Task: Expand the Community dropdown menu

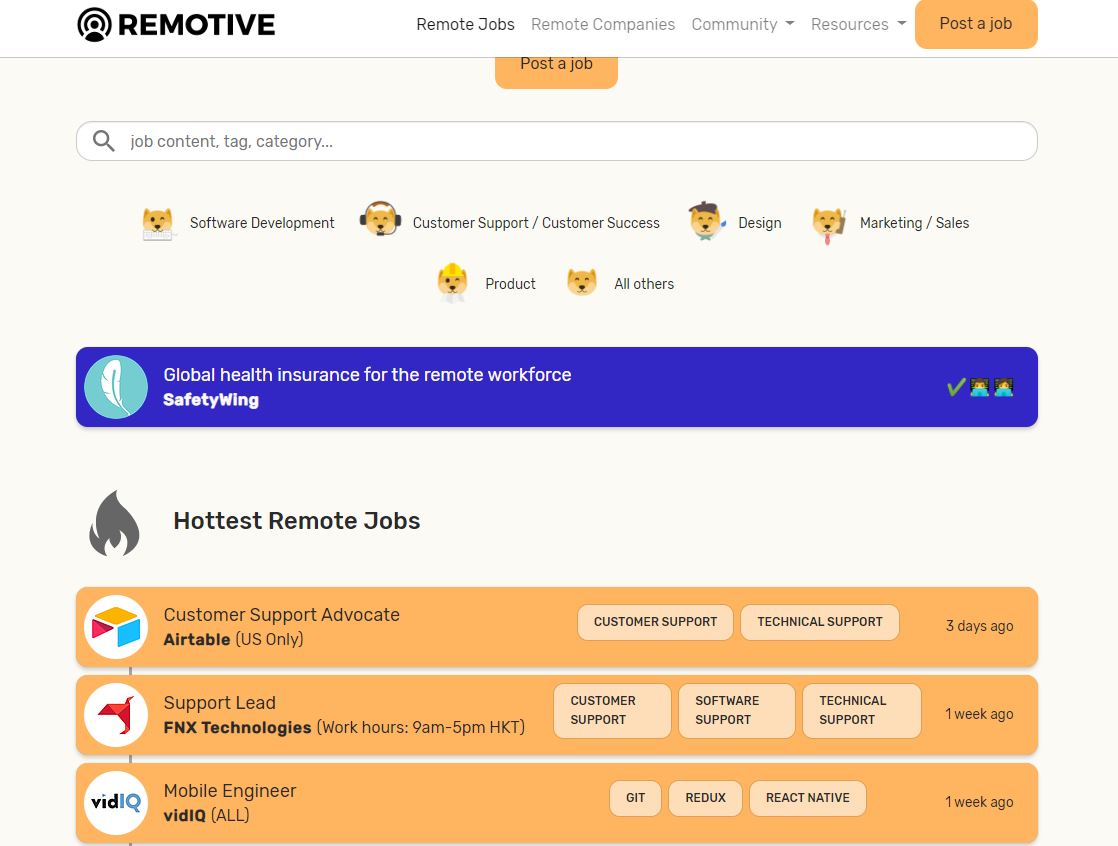Action: pos(743,24)
